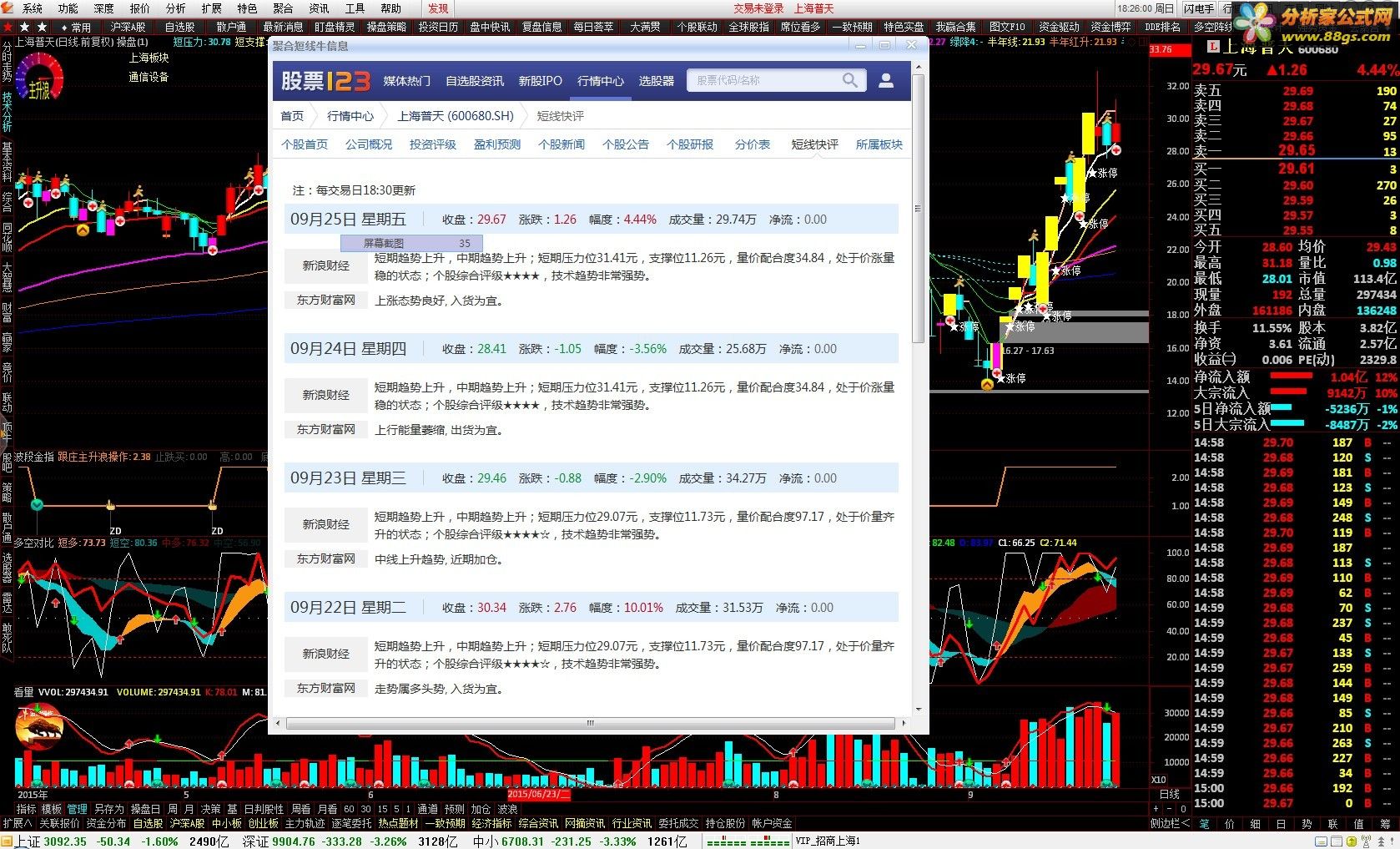This screenshot has width=1400, height=849.
Task: Click the 主升浪 gauge dial icon
Action: [x=39, y=77]
